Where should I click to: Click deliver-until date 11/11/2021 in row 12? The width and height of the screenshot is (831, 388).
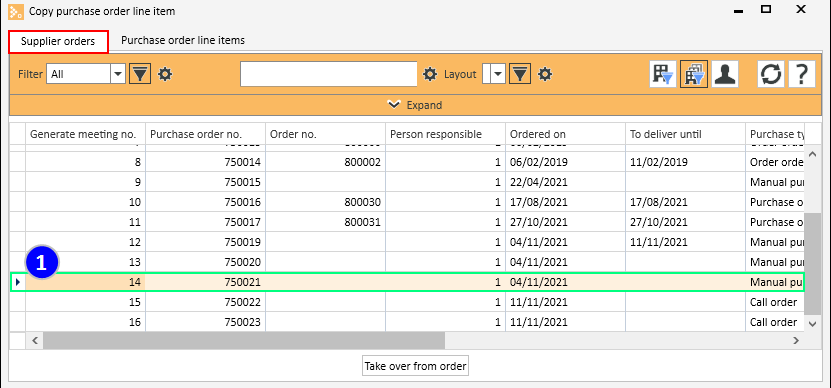click(685, 242)
